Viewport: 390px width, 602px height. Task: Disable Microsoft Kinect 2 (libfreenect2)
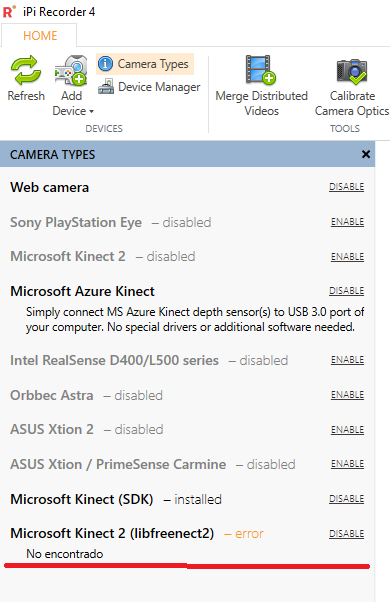(x=346, y=534)
